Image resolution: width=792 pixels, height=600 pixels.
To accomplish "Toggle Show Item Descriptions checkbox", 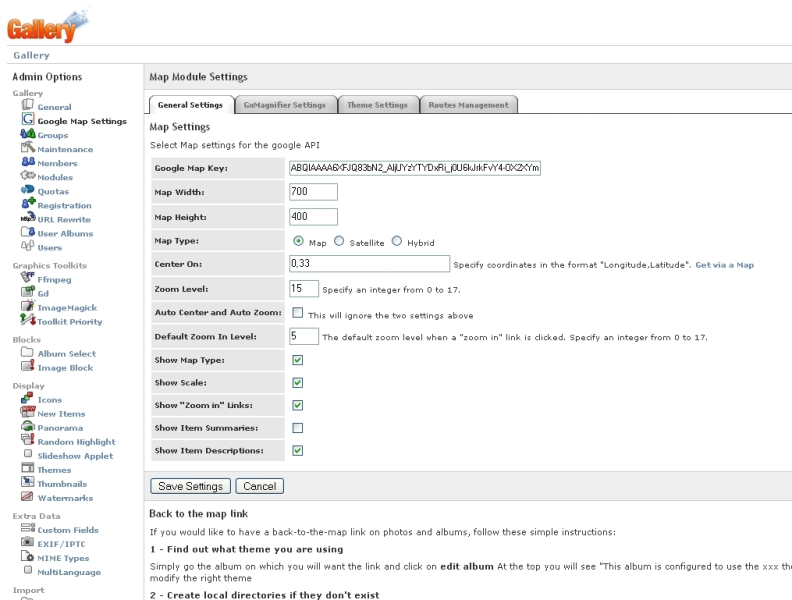I will pos(298,451).
